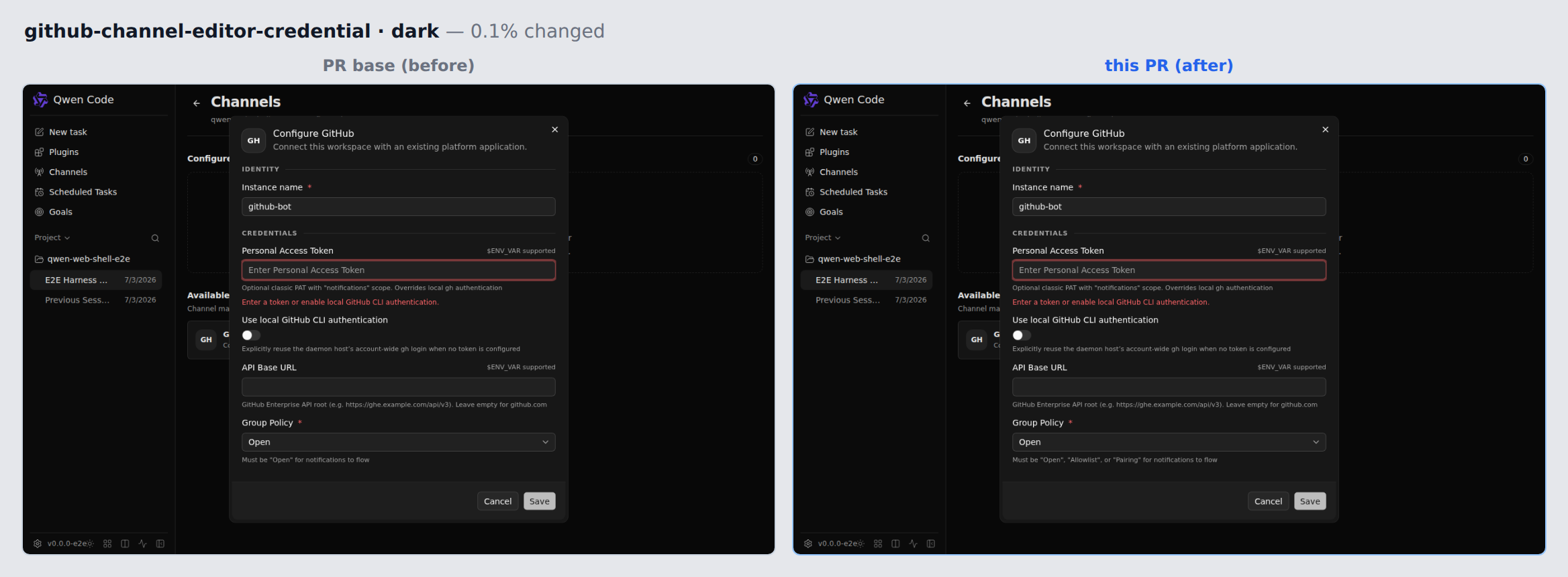Viewport: 1568px width, 577px height.
Task: Click the GH channel card badge, before panel
Action: click(x=206, y=339)
